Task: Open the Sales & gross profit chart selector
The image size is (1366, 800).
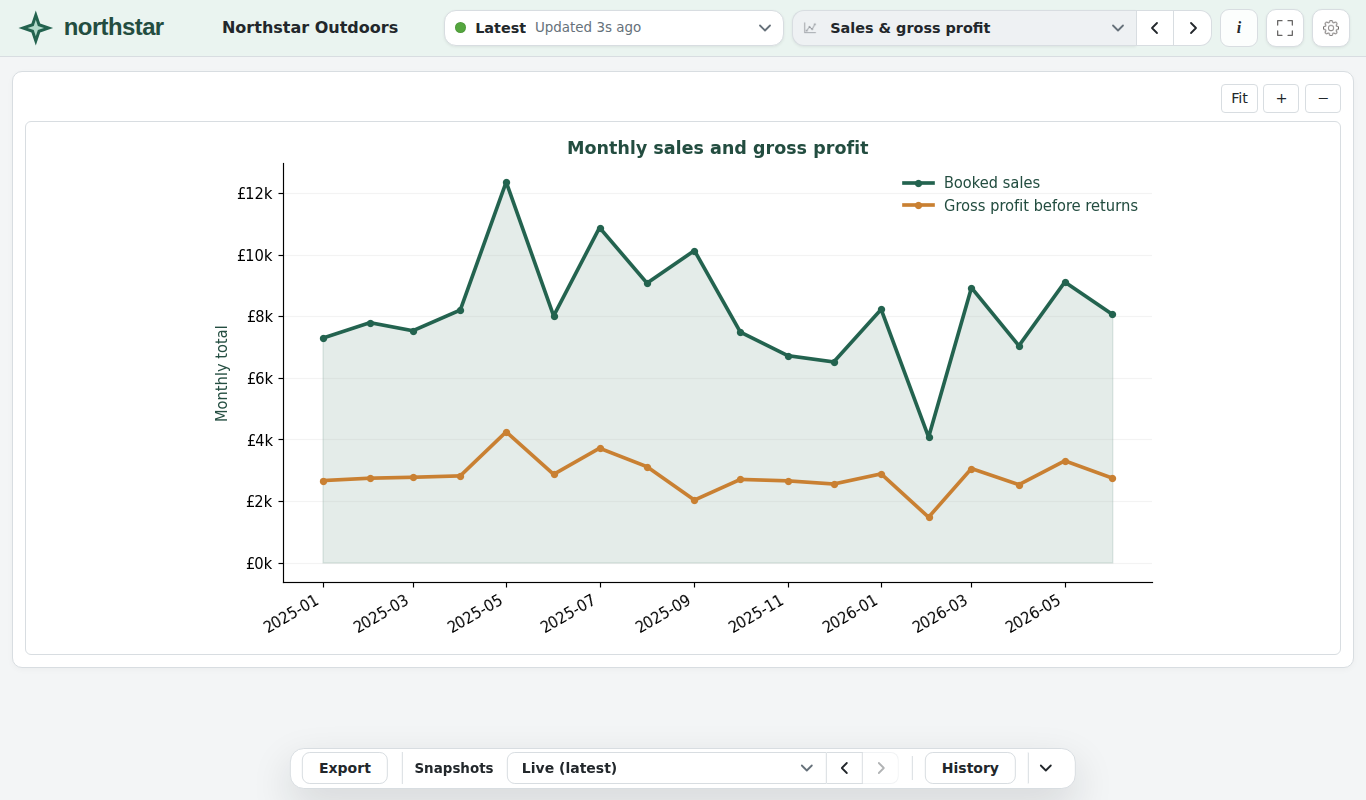Action: [965, 28]
